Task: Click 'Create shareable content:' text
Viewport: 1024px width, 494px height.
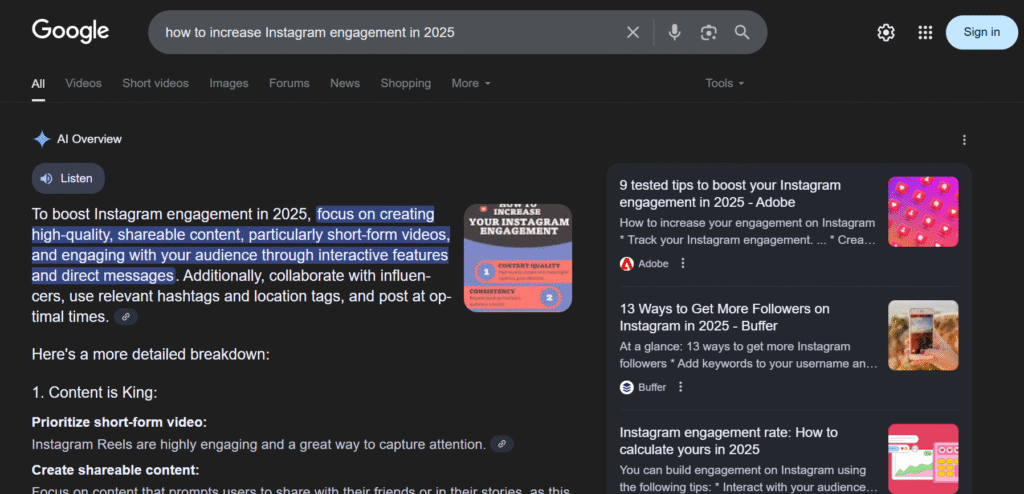Action: pos(116,470)
